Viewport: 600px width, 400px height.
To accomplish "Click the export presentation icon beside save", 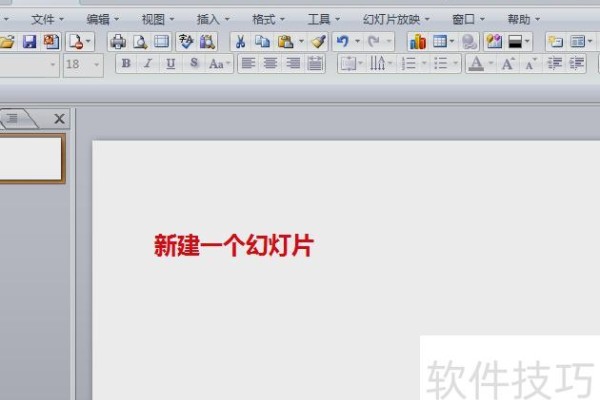I will pos(51,41).
